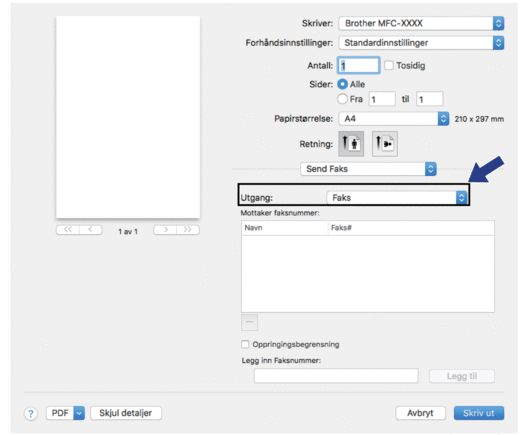The width and height of the screenshot is (525, 435).
Task: Toggle the Oppringingsbegrensning checkbox
Action: click(x=245, y=344)
